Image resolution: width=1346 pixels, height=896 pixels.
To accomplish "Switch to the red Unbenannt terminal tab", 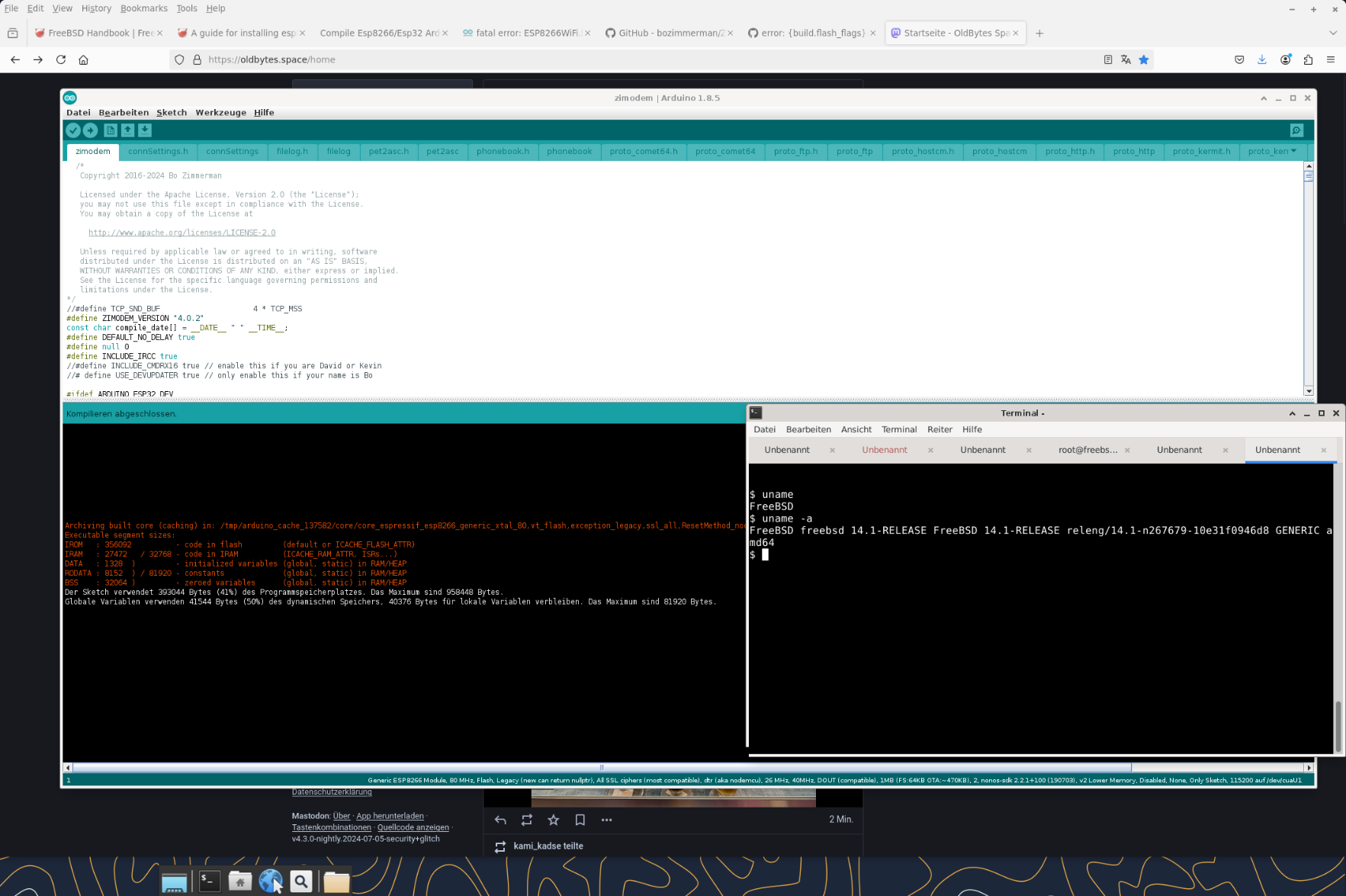I will (885, 450).
